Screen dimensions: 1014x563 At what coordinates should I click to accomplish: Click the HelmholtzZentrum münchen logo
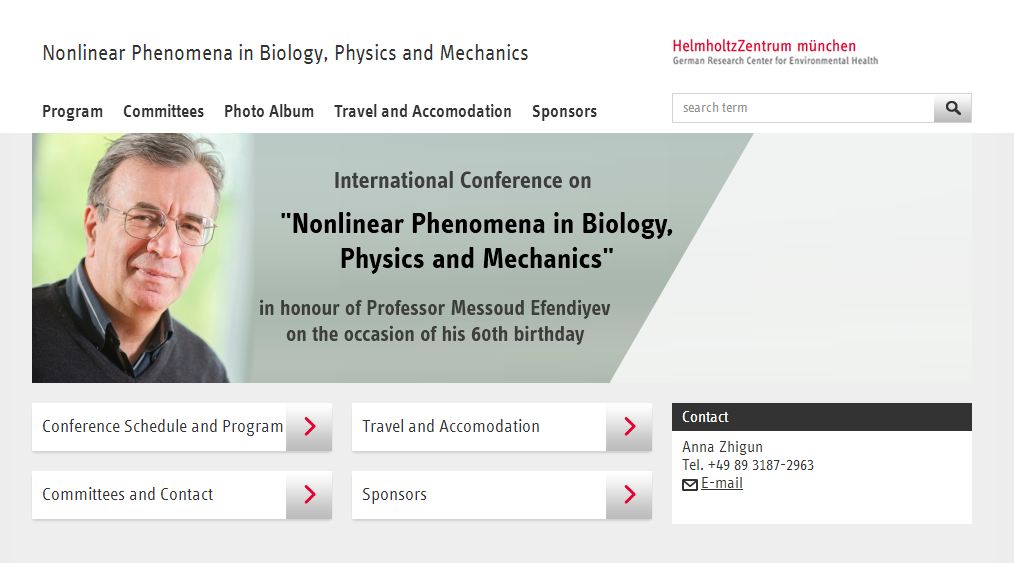[775, 52]
